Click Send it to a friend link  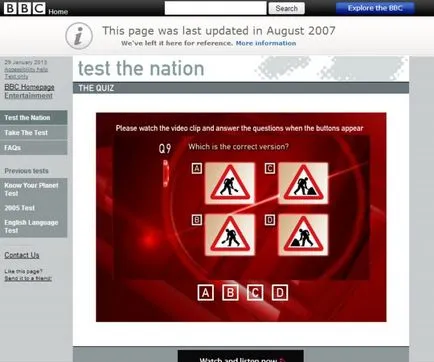pyautogui.click(x=28, y=278)
